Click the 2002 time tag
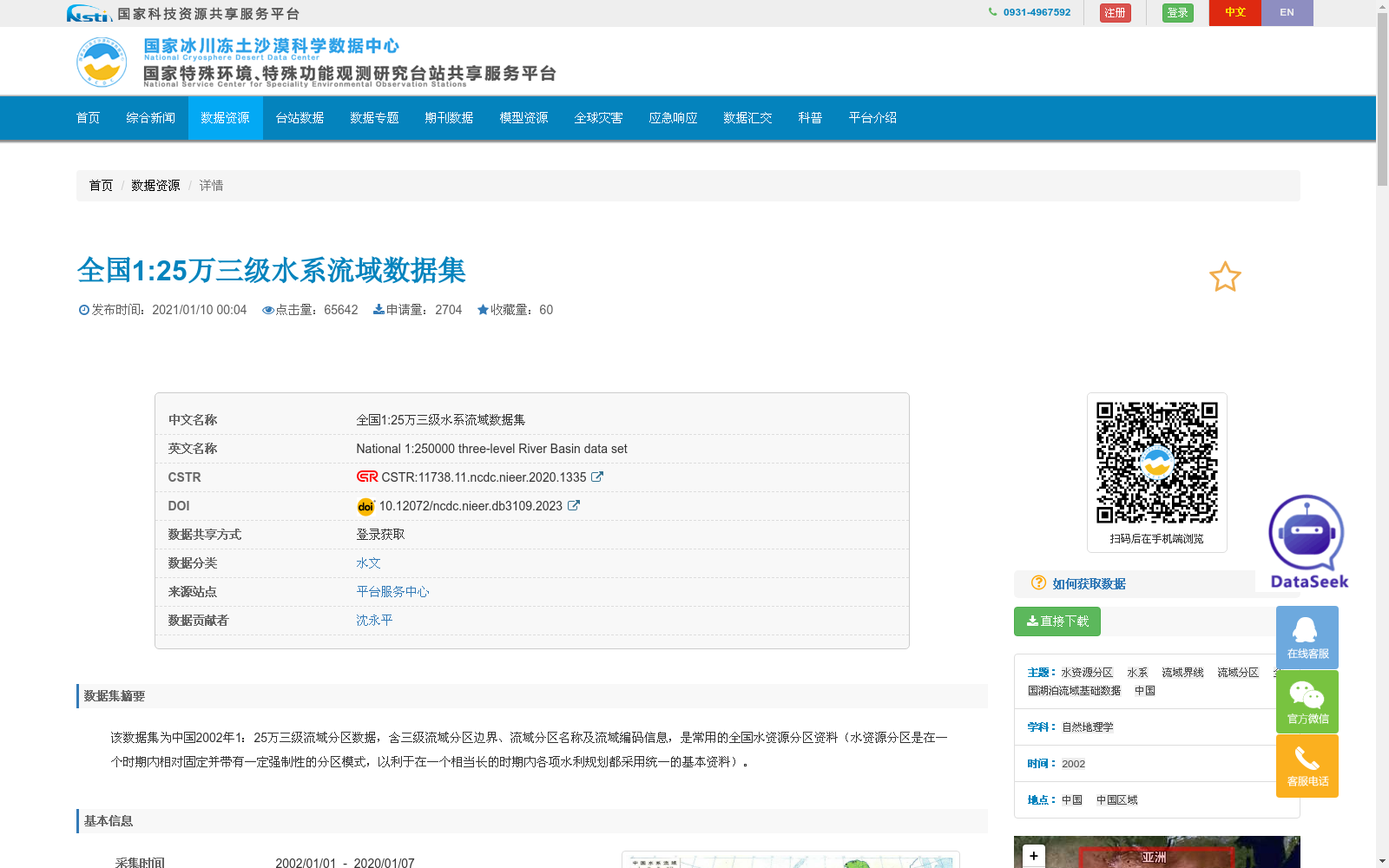This screenshot has height=868, width=1389. point(1074,764)
